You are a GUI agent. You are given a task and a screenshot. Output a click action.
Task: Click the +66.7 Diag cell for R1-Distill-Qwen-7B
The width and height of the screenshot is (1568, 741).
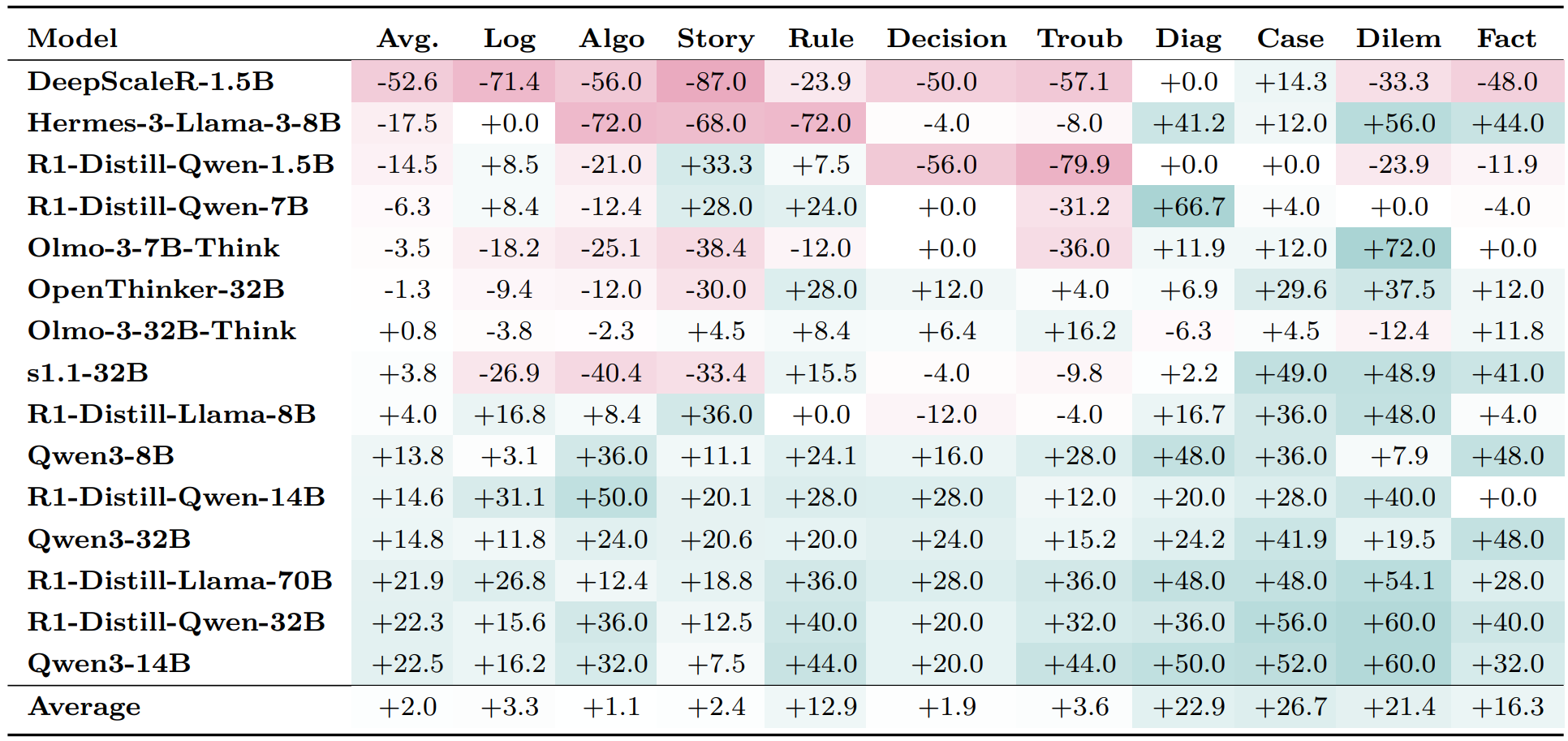(1188, 206)
